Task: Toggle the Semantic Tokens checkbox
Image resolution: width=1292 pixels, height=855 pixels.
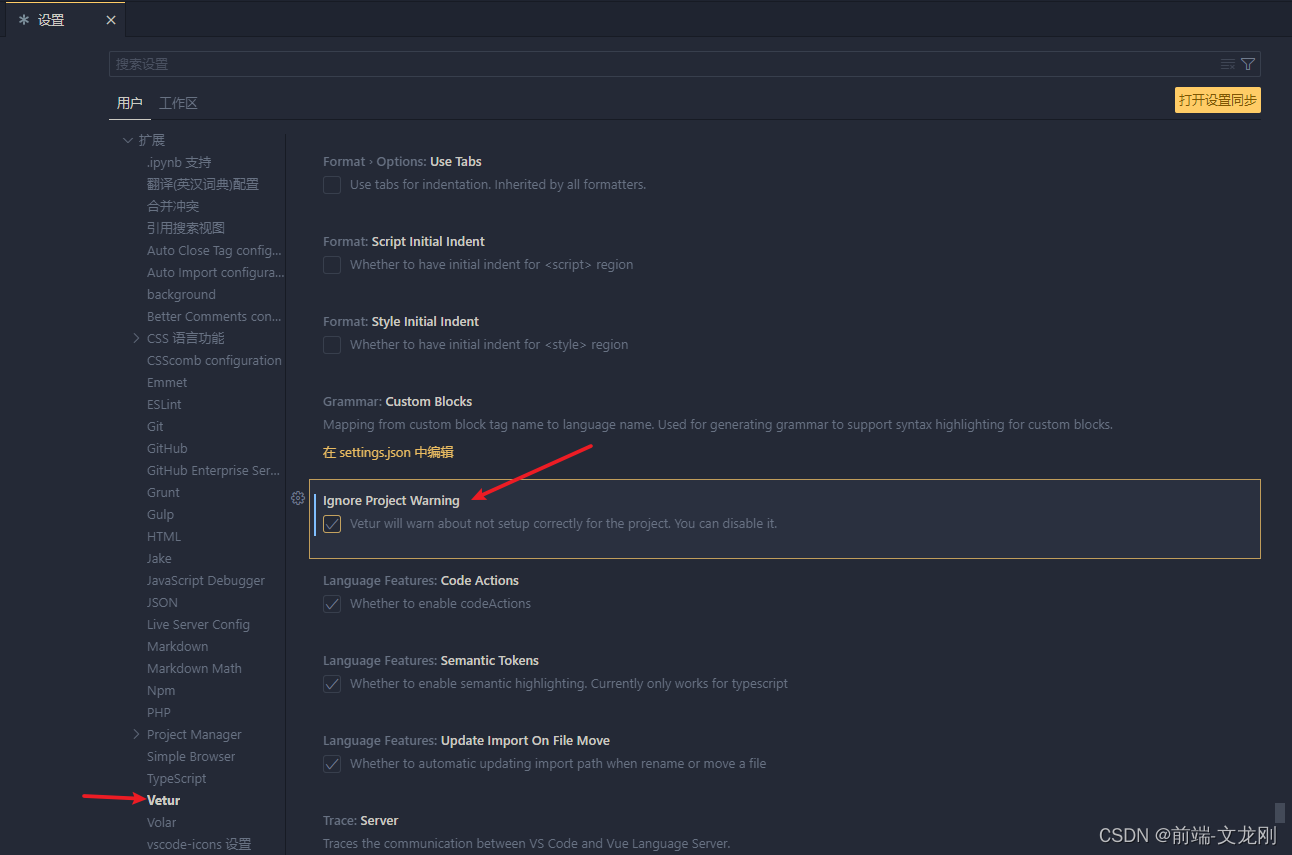Action: 331,683
